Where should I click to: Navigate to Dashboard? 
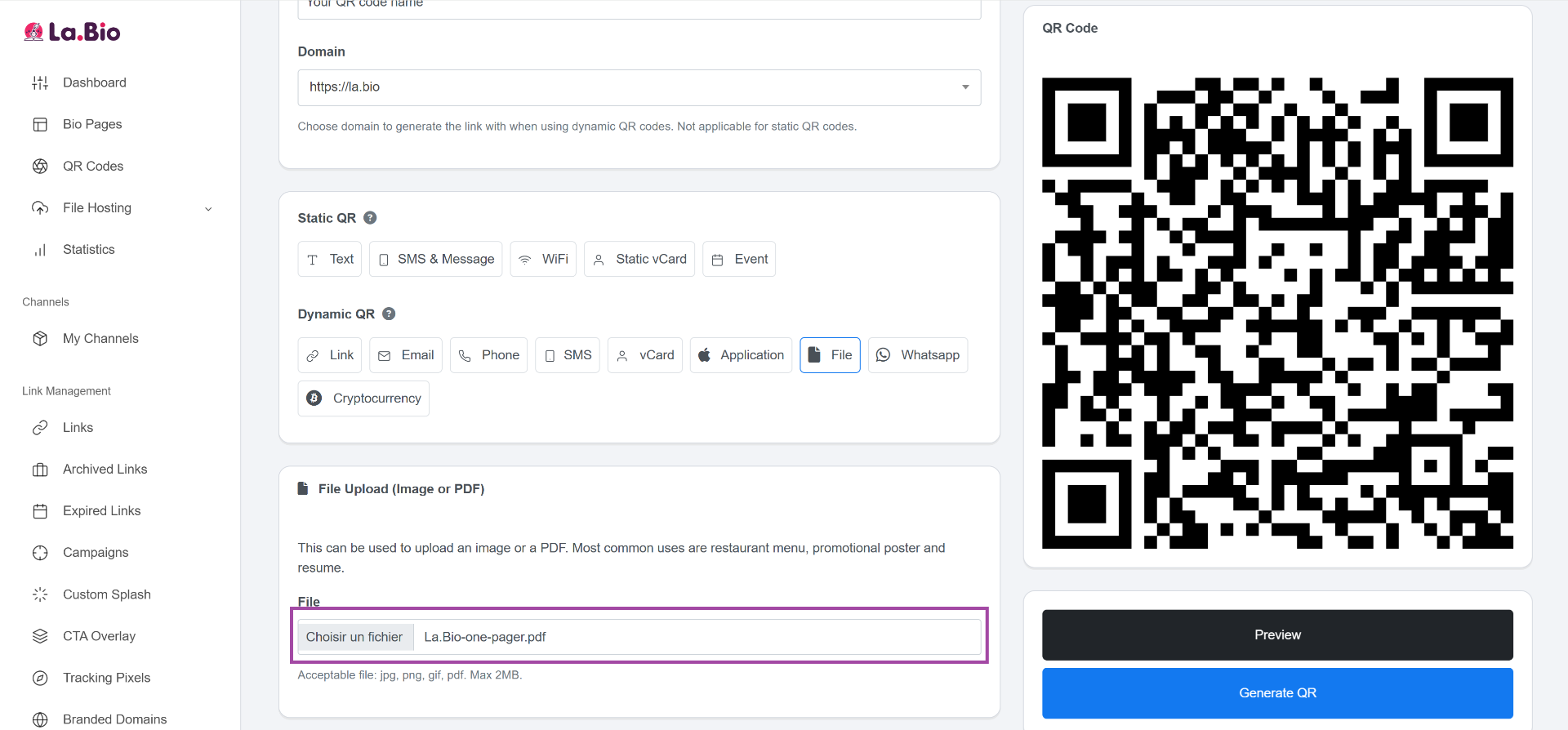[x=94, y=82]
